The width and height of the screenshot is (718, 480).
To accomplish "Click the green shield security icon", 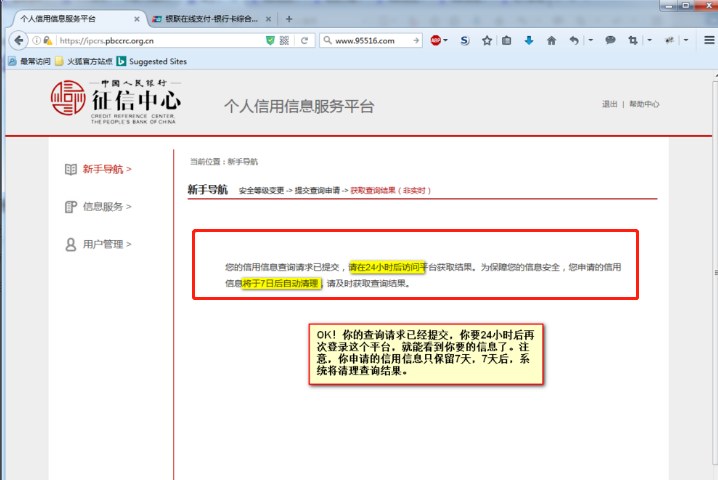I will click(269, 41).
